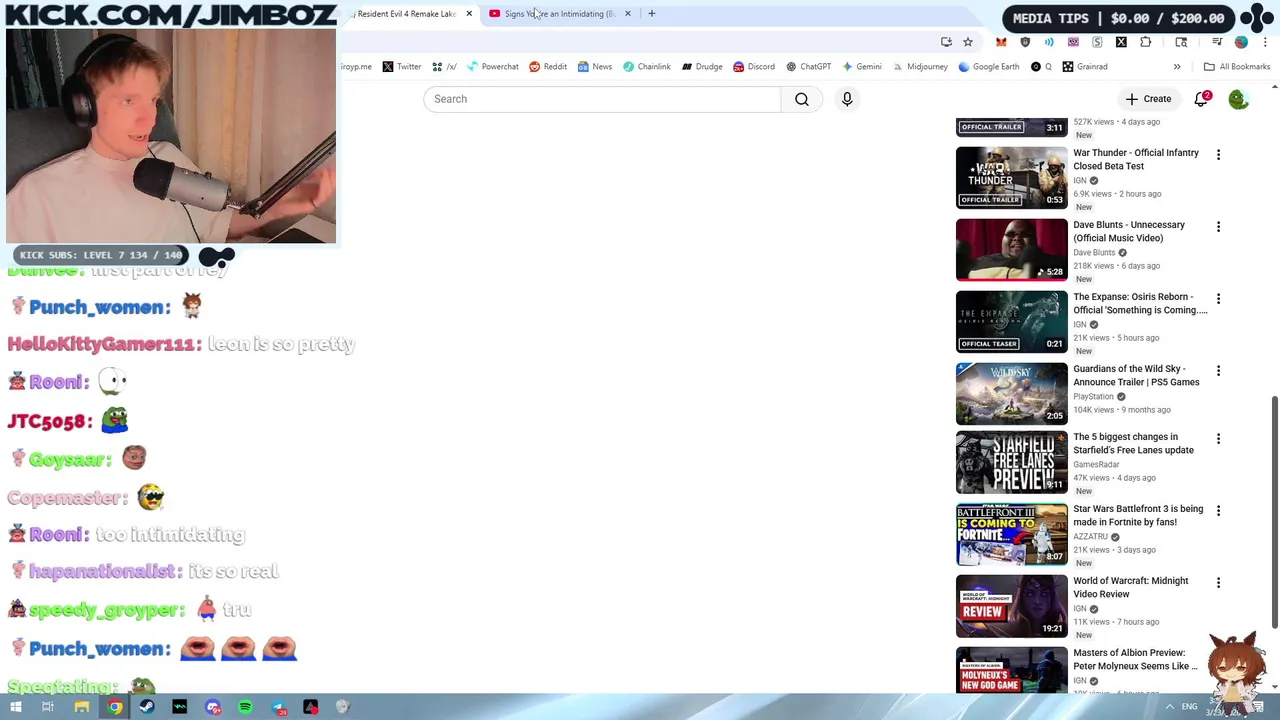Open the Dave Blunts Unnecessary thumbnail
The image size is (1280, 720).
[x=1012, y=250]
